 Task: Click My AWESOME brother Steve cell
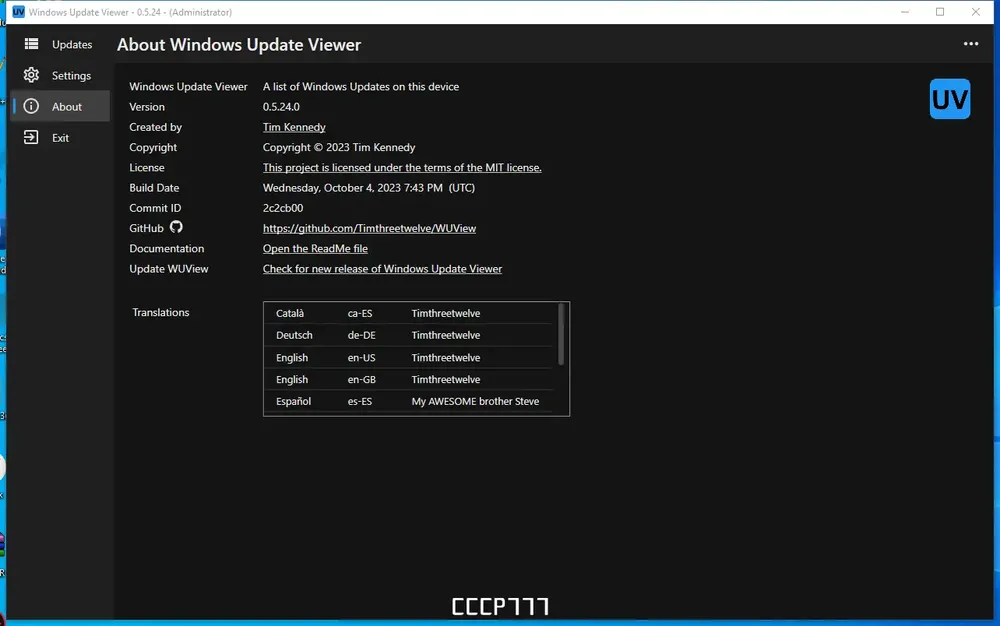tap(475, 401)
